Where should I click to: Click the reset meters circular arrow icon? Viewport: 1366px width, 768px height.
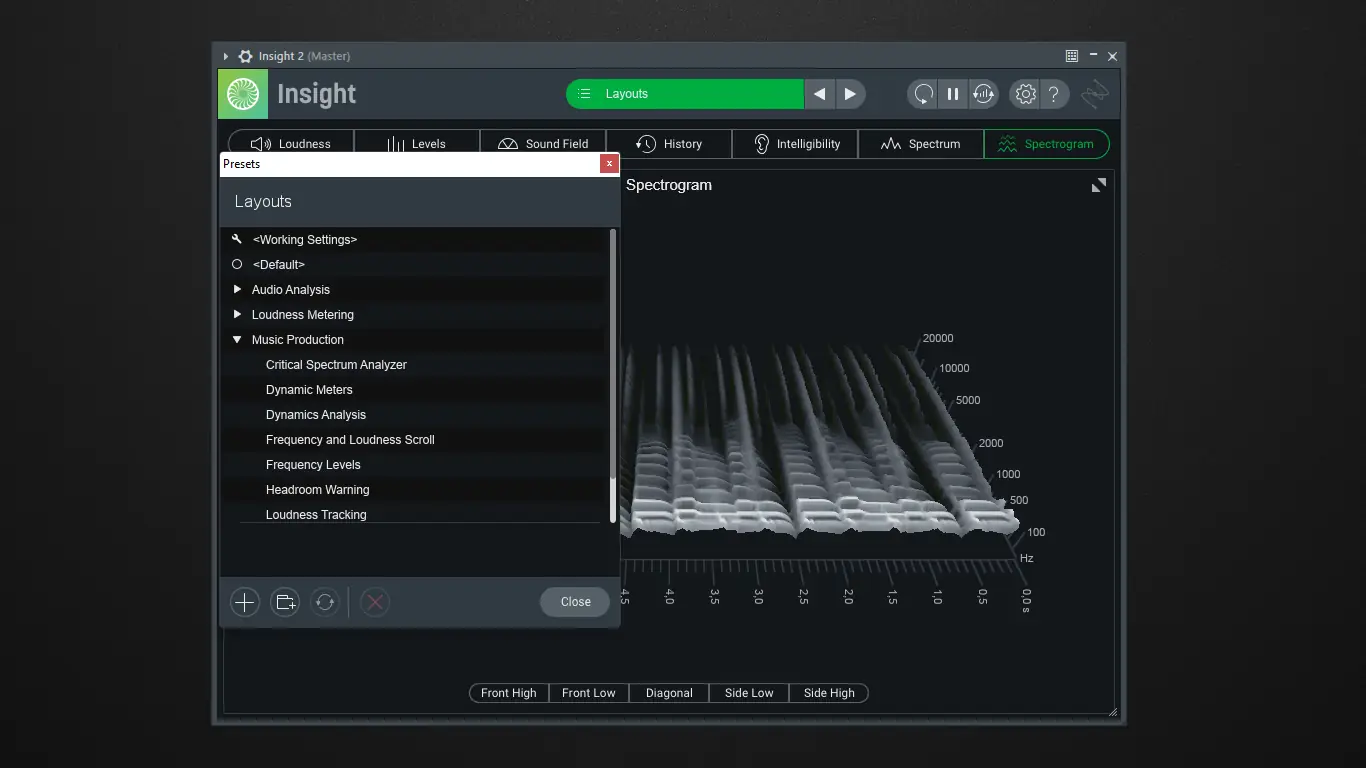923,94
